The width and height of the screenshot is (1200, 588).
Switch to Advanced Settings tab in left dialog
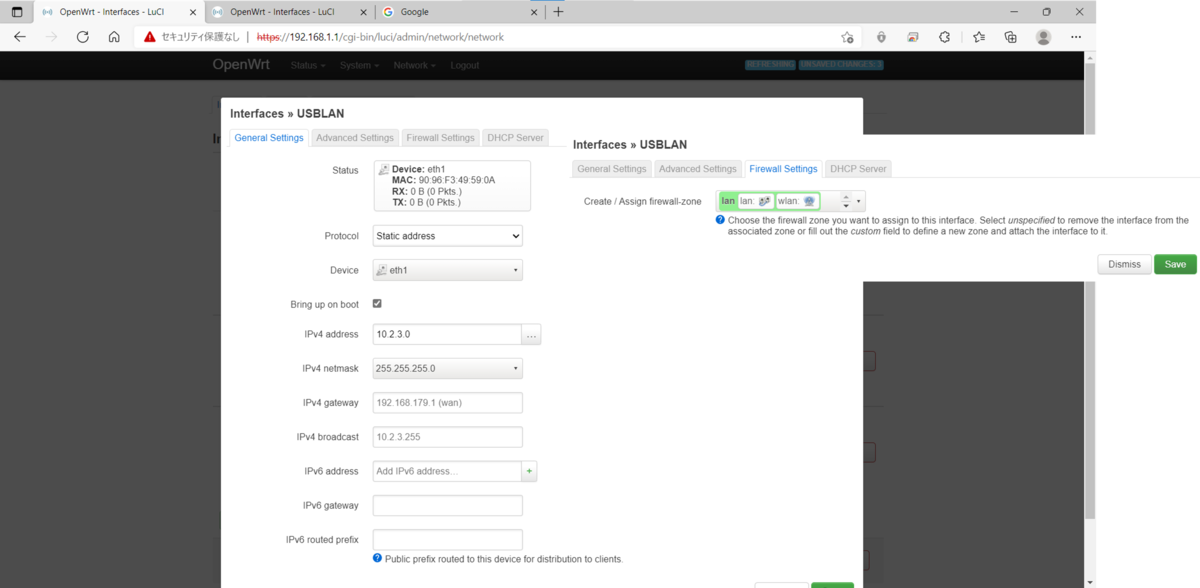(355, 138)
